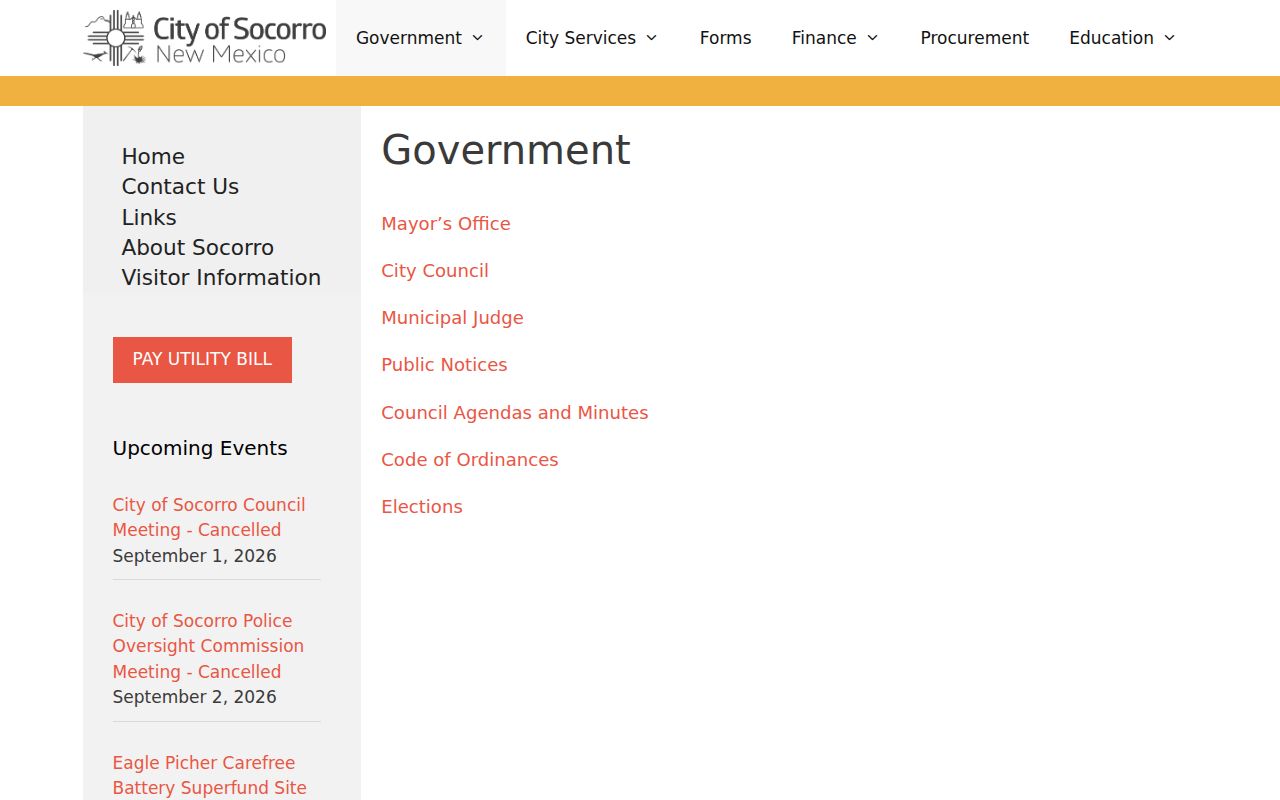Open the Police Oversight Commission Meeting event
1280x800 pixels.
click(208, 646)
